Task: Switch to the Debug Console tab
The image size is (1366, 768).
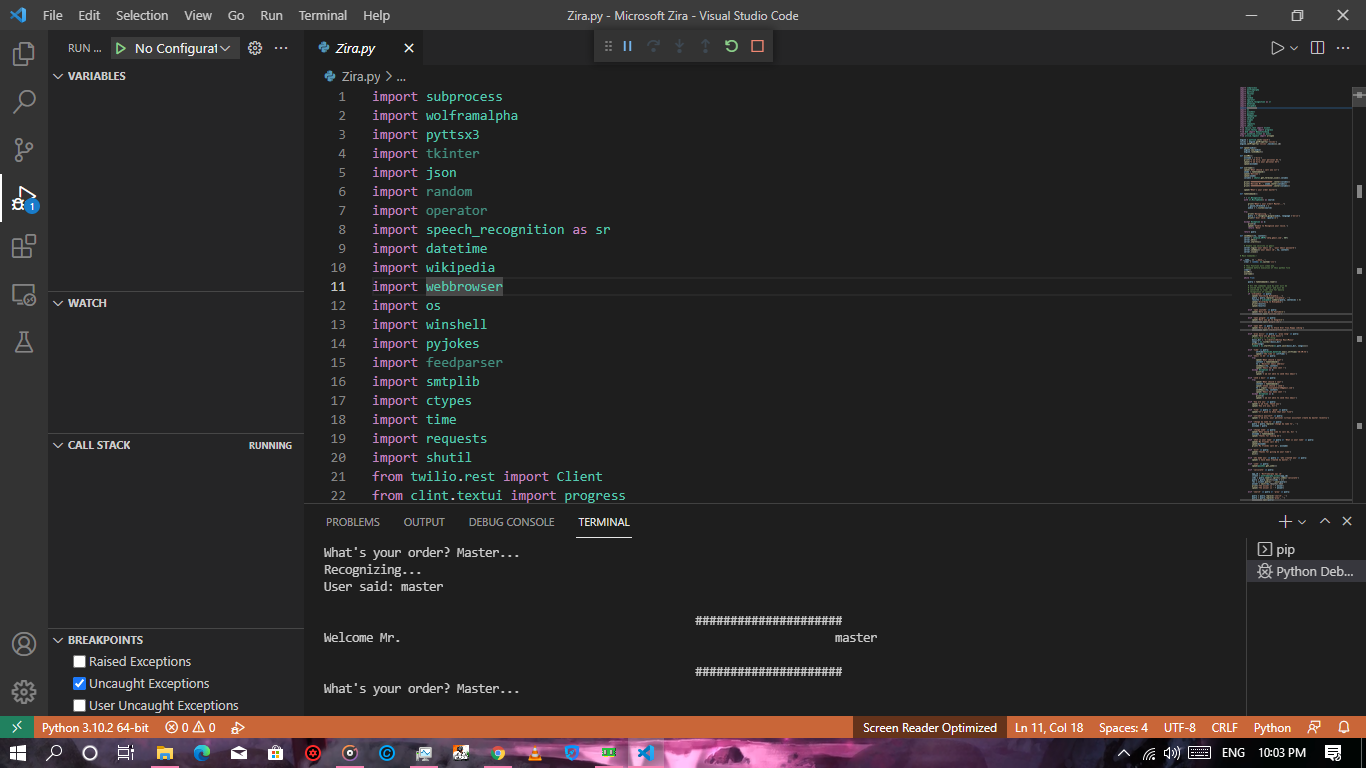Action: (511, 522)
